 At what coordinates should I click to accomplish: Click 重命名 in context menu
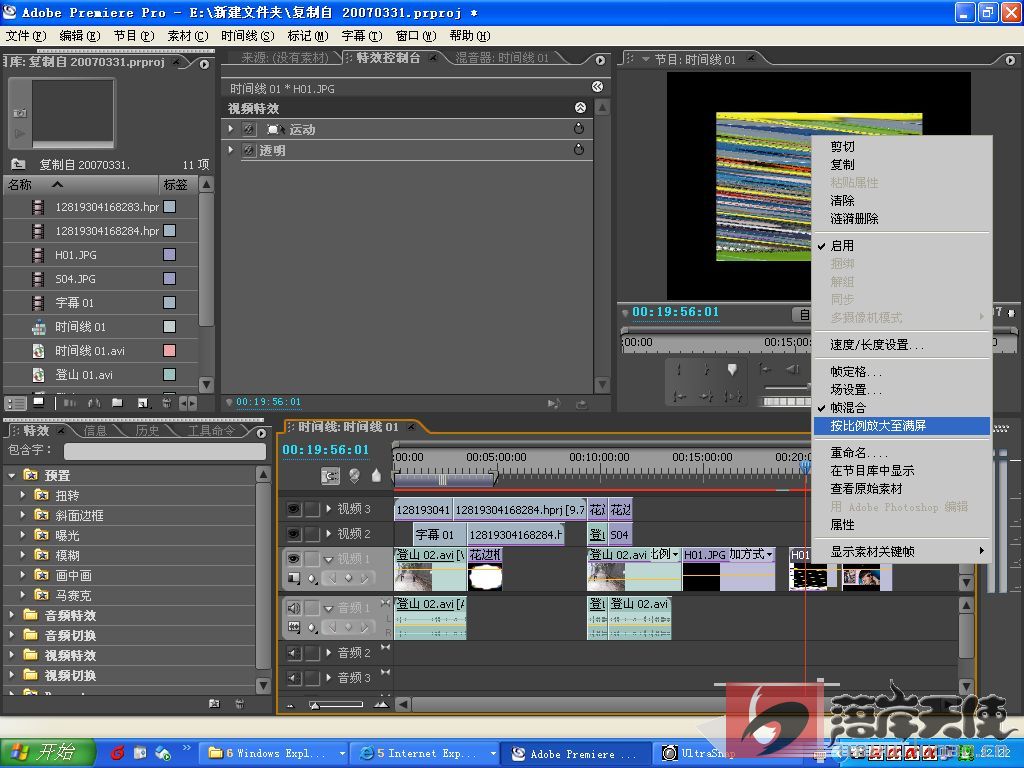(901, 453)
